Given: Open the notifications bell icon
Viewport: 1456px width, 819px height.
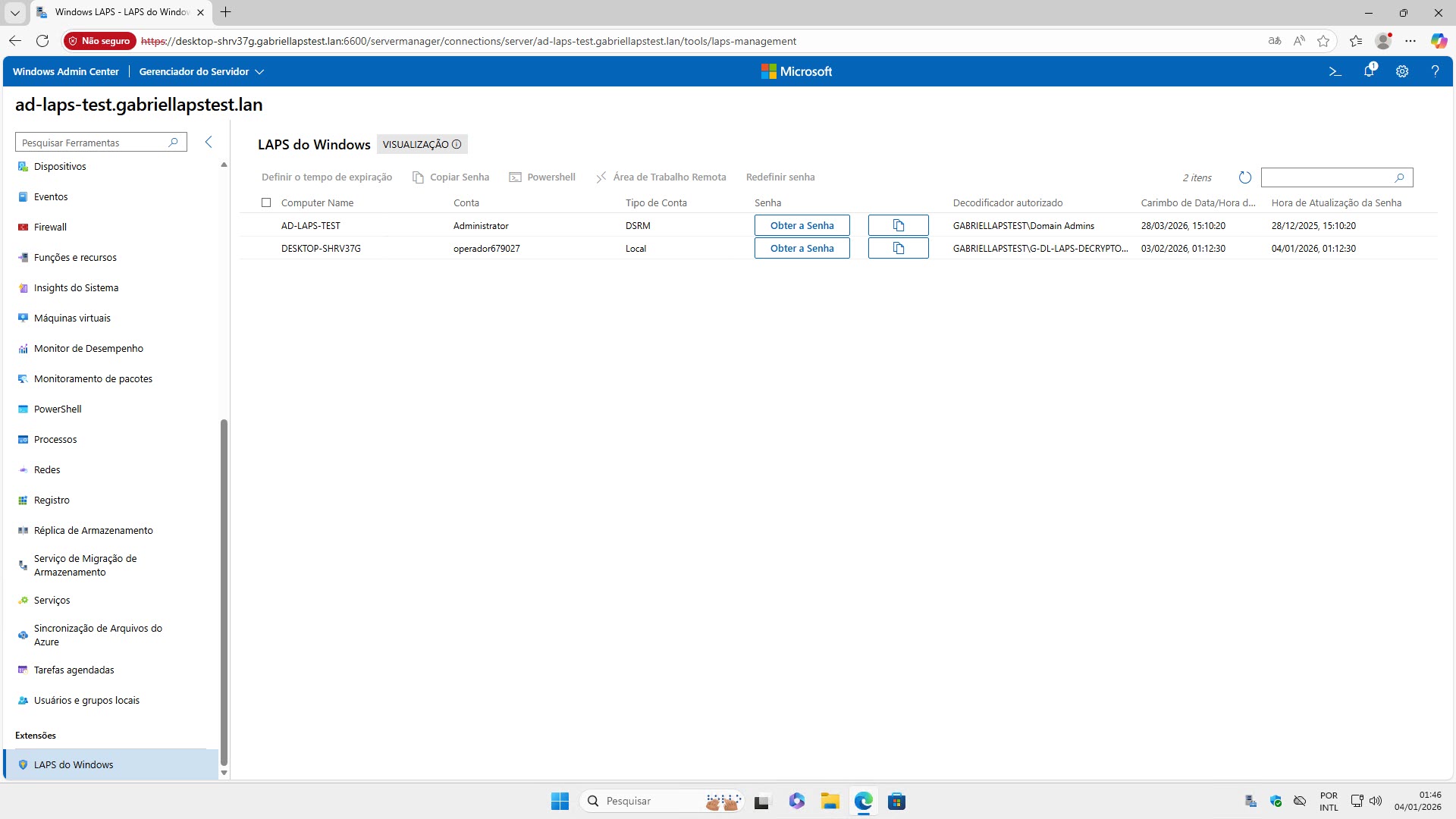Looking at the screenshot, I should pos(1369,71).
